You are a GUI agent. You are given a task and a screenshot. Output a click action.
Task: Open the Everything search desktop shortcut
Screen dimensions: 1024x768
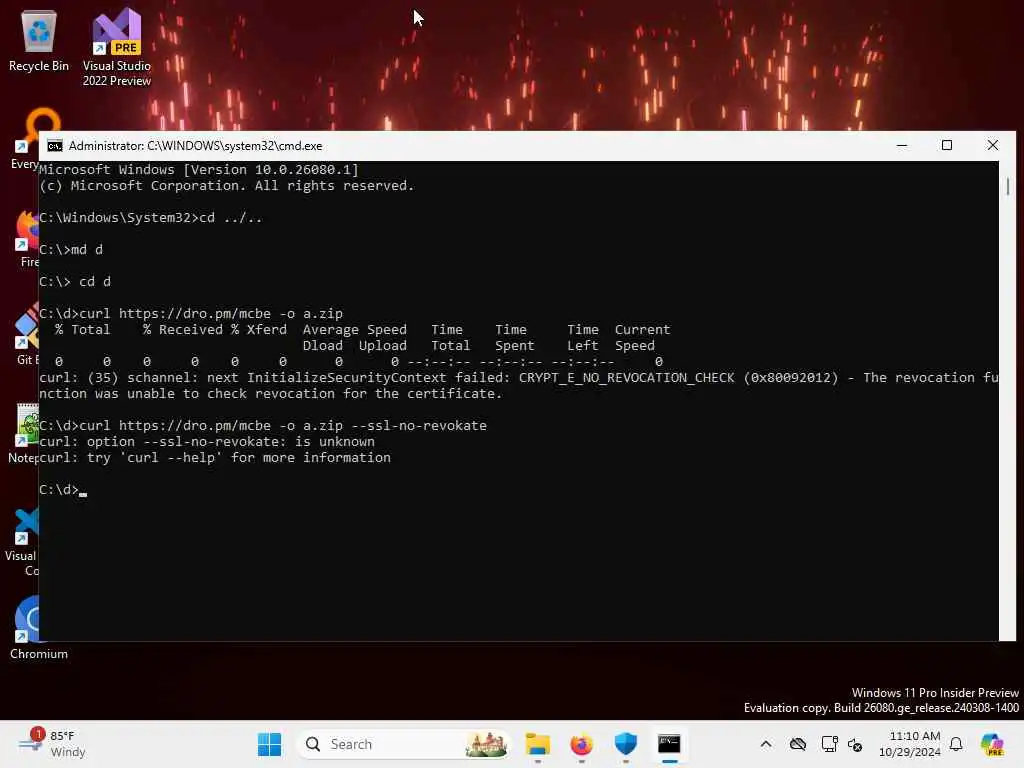point(26,140)
